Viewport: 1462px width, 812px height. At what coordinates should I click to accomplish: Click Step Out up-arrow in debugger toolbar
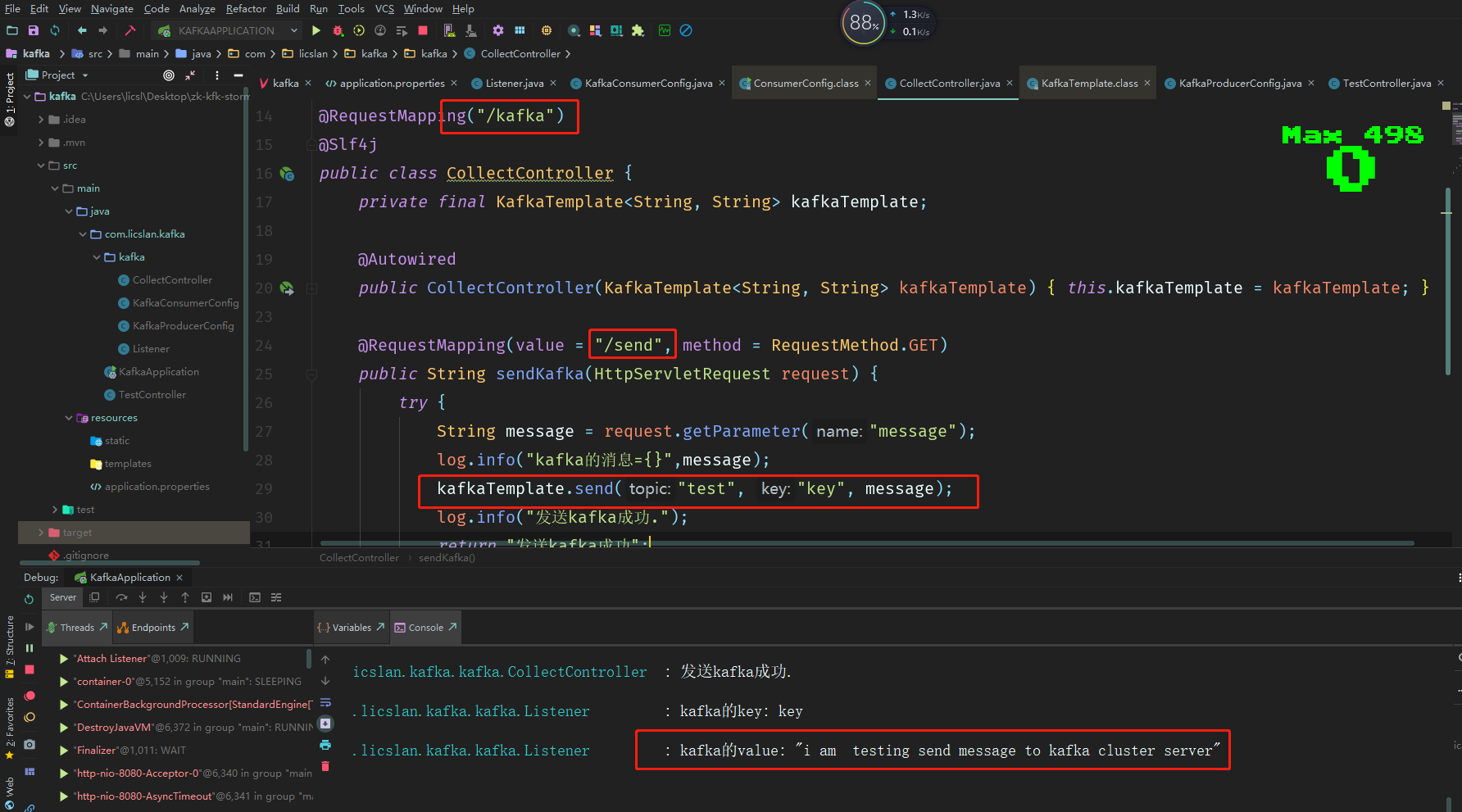[x=185, y=597]
